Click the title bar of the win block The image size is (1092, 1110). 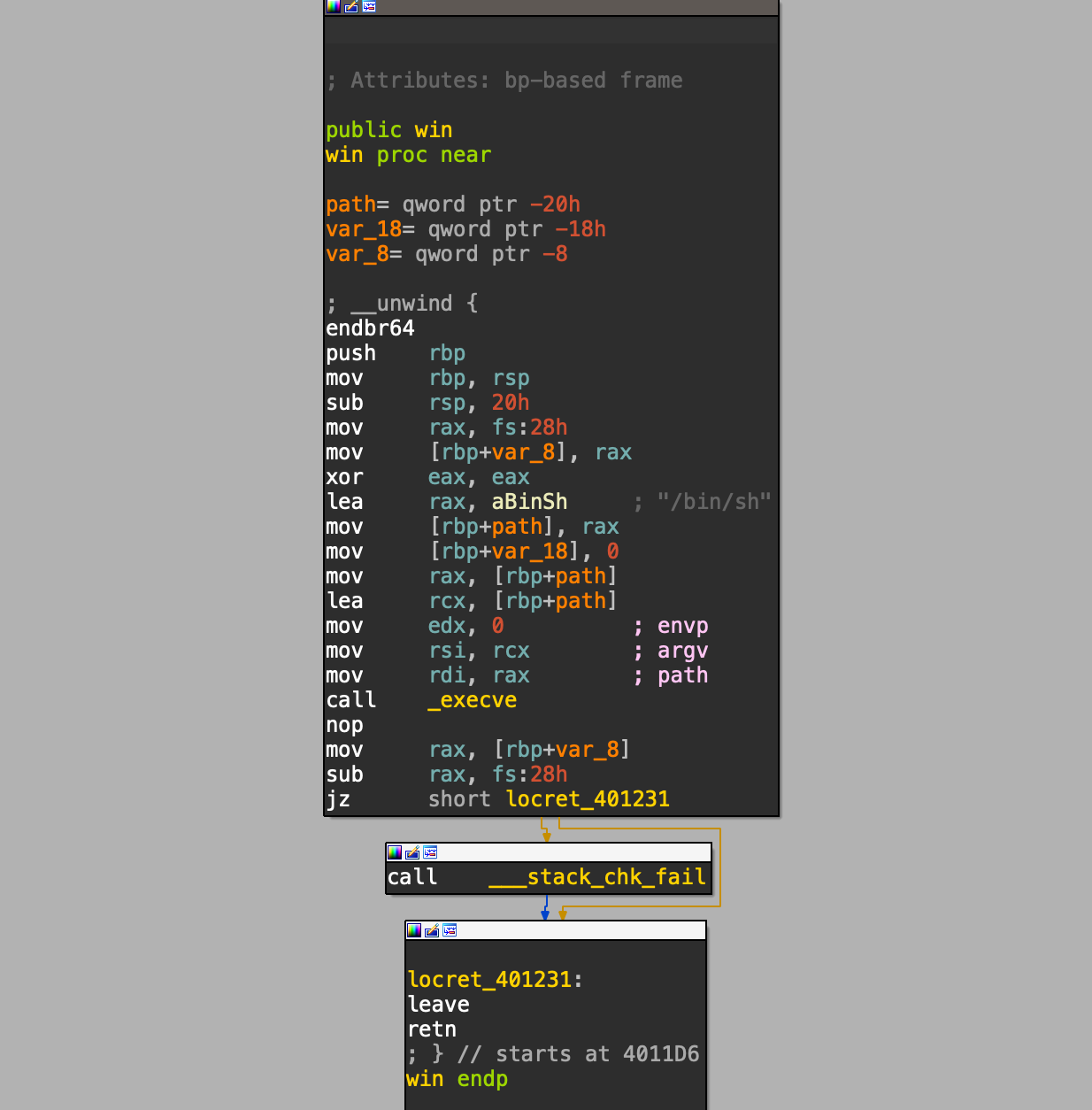pyautogui.click(x=551, y=7)
